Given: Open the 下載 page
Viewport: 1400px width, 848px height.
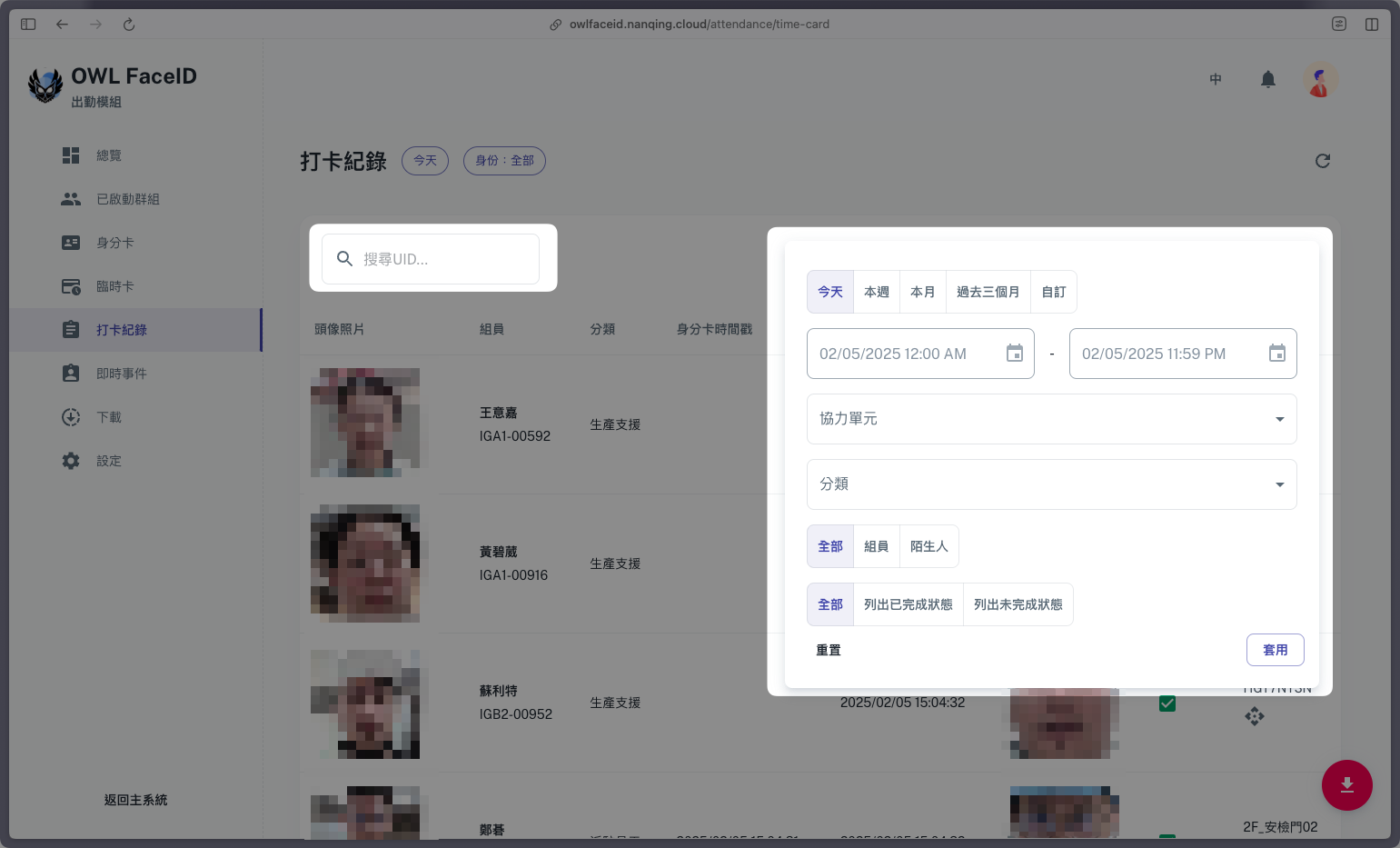Looking at the screenshot, I should pyautogui.click(x=109, y=416).
